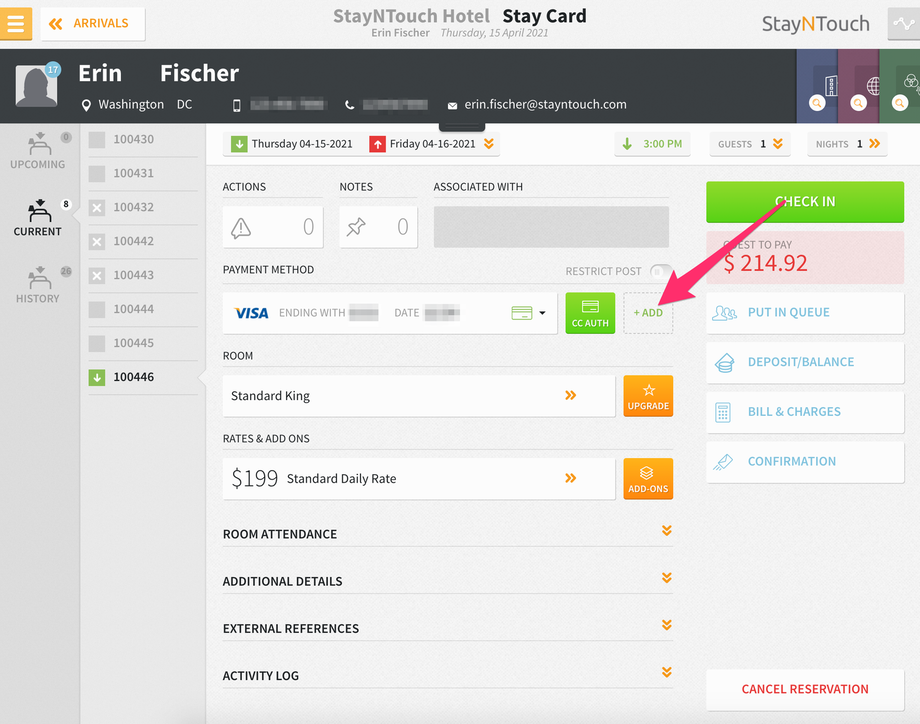Click the telephone handset icon in guest header
The image size is (920, 724).
[x=350, y=106]
